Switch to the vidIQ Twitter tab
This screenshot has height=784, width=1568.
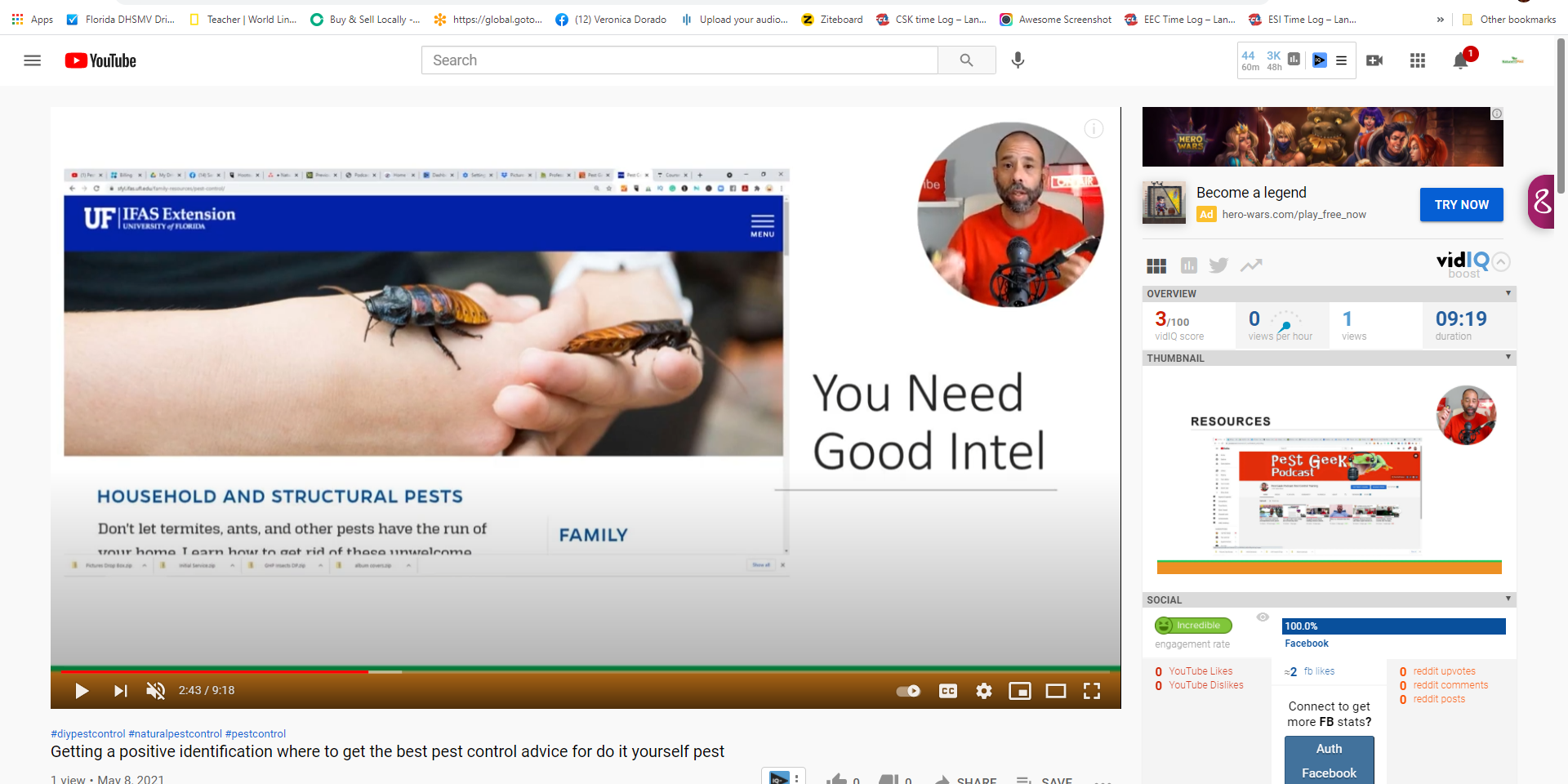(1218, 265)
